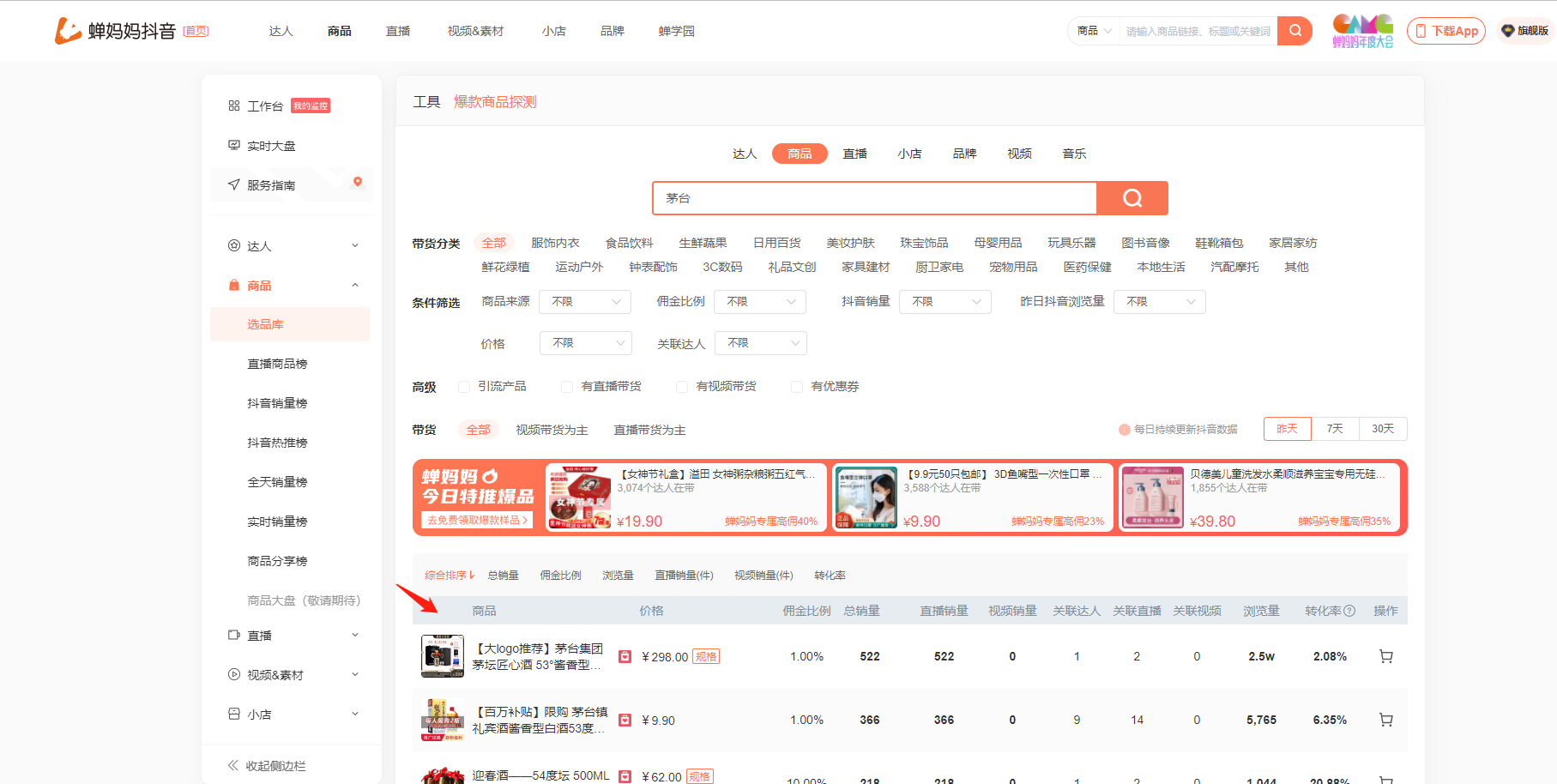
Task: Select 视频带货为主 filter
Action: tap(552, 430)
